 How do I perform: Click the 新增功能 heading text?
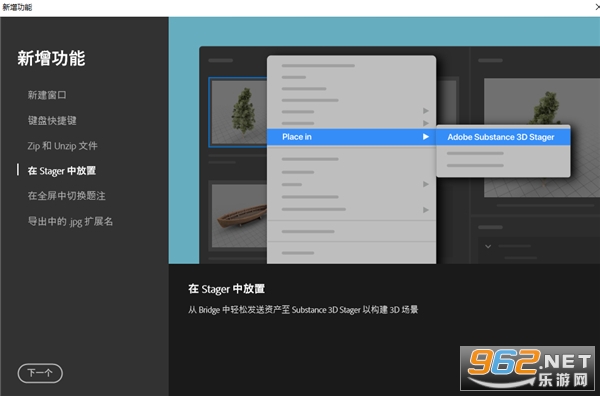point(51,59)
